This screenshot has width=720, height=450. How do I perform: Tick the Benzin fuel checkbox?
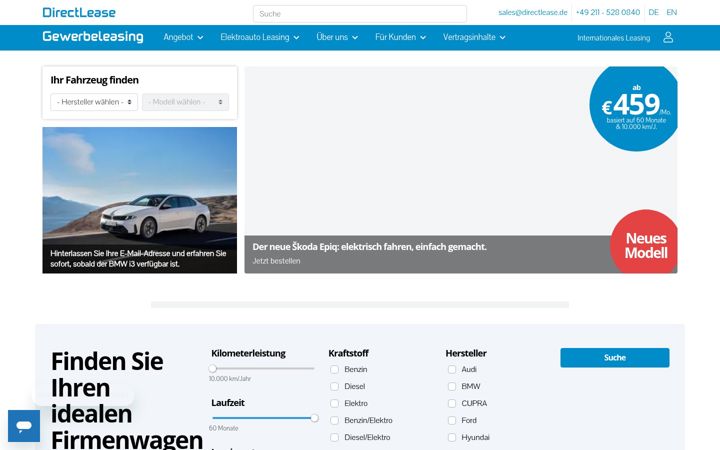(334, 369)
